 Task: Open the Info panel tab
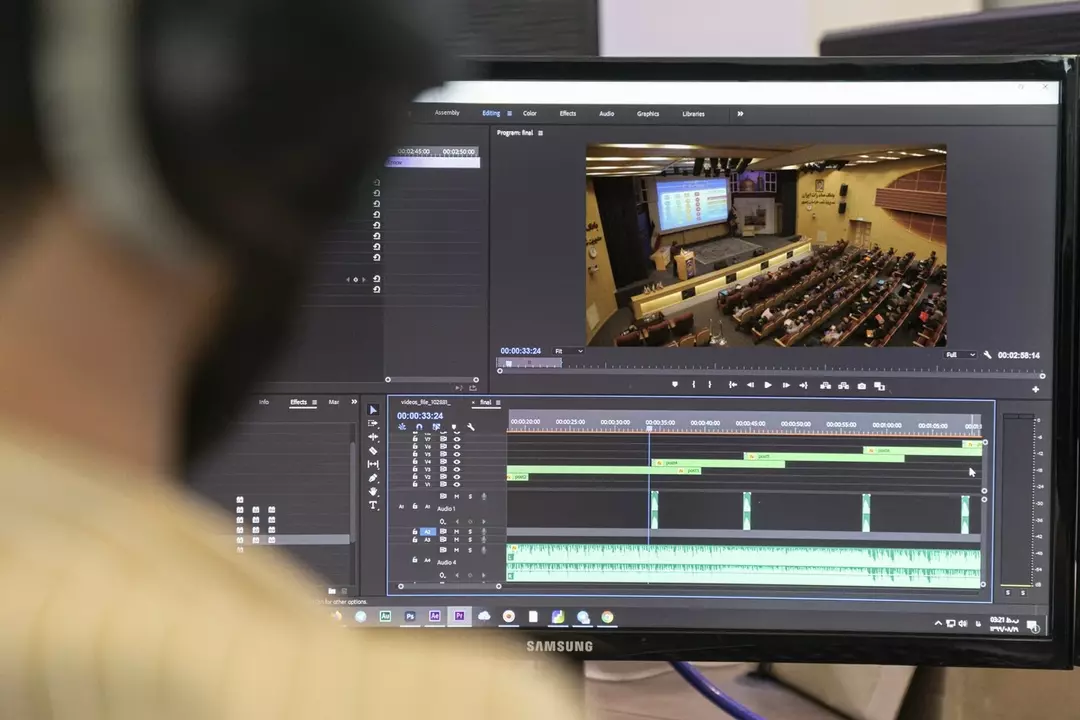click(264, 402)
